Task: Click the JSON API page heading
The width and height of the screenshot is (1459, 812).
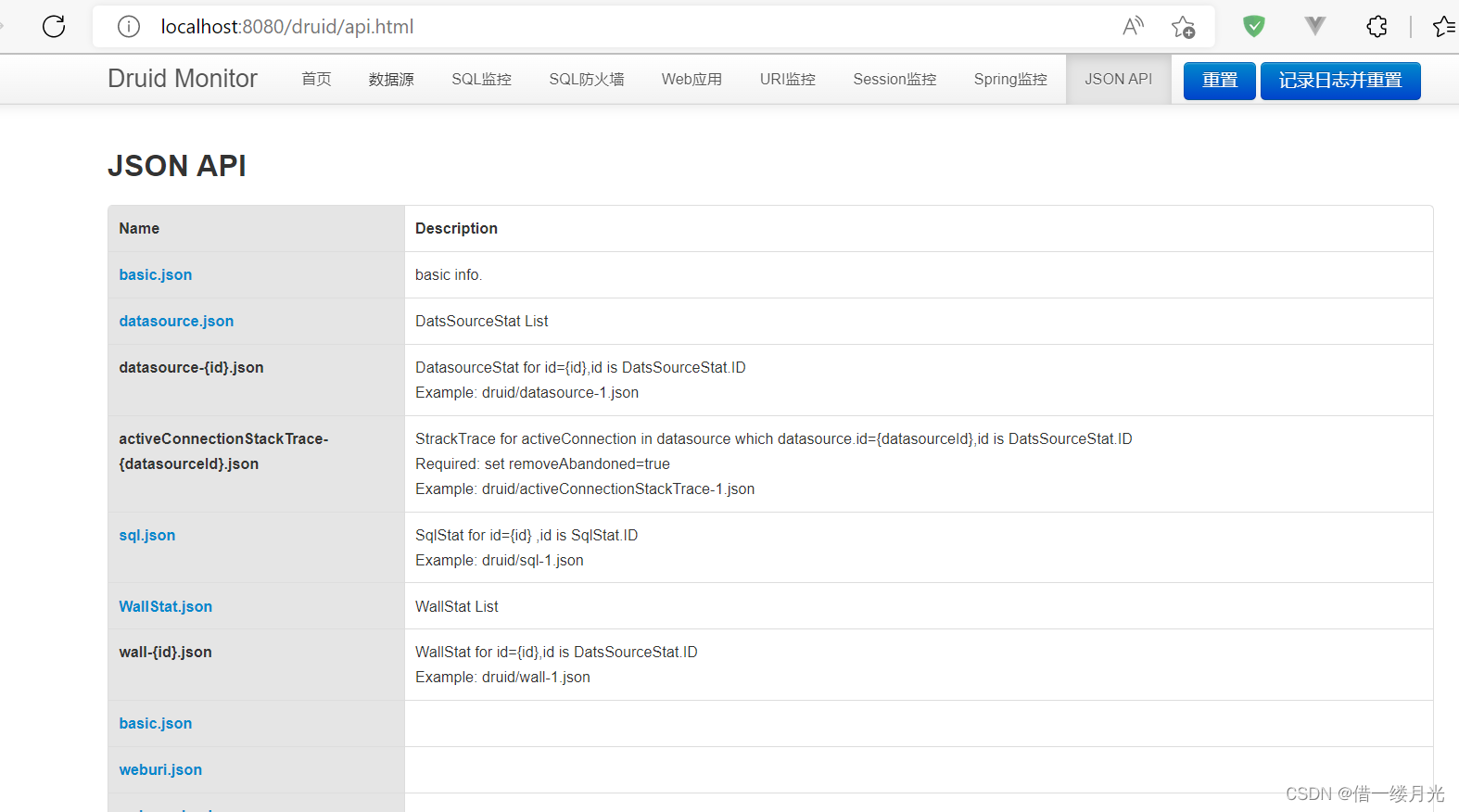Action: point(177,166)
